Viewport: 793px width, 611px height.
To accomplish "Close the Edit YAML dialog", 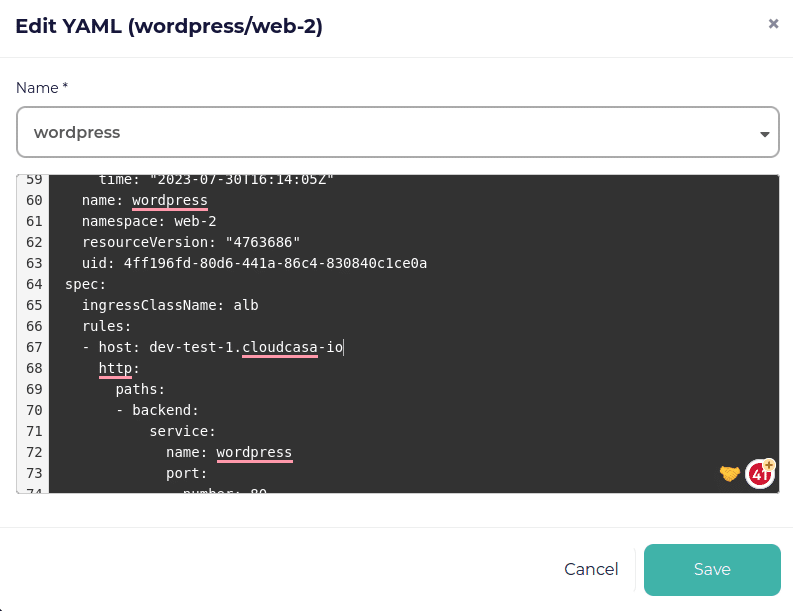I will [x=773, y=24].
